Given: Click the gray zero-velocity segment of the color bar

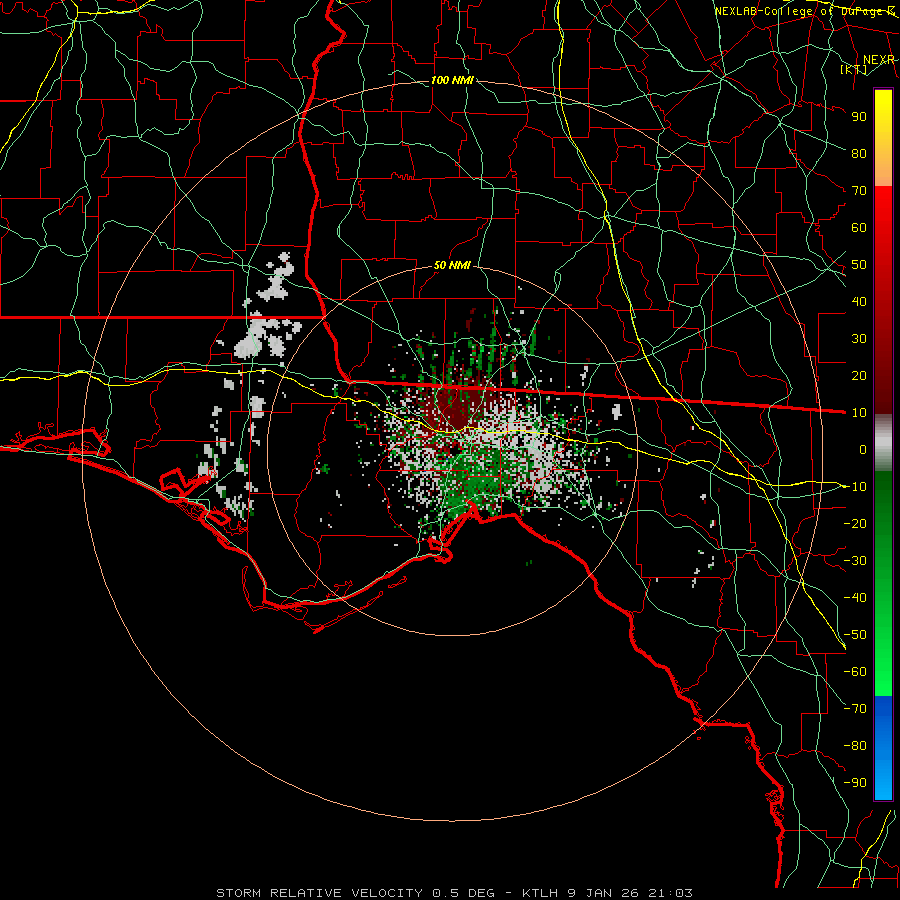Looking at the screenshot, I should pyautogui.click(x=883, y=443).
